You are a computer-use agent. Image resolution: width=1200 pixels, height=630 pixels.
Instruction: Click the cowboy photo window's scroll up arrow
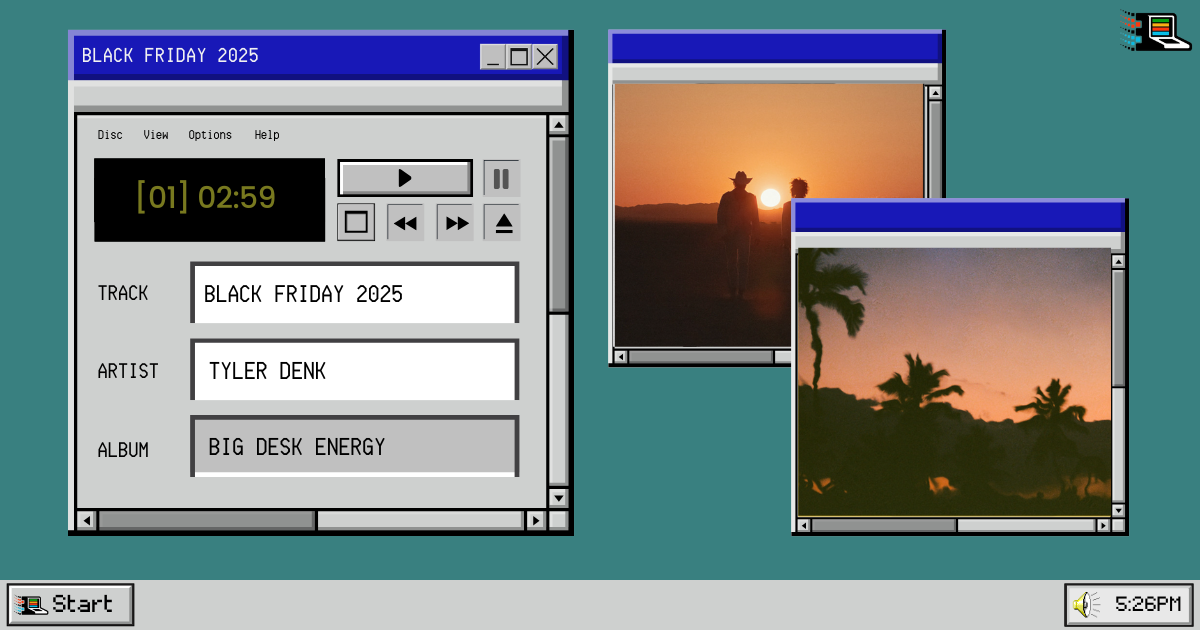pos(935,93)
